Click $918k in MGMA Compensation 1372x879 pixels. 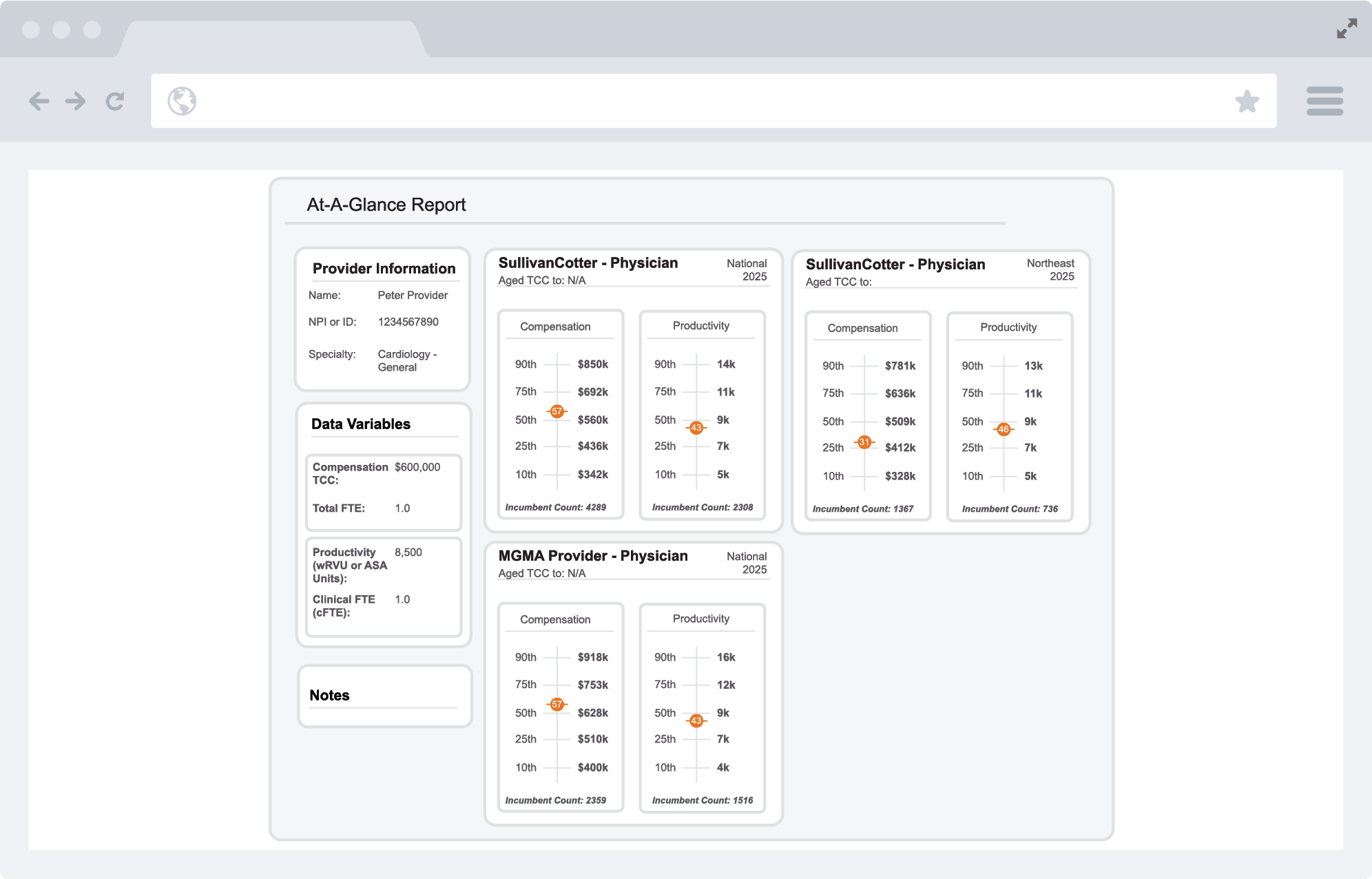(x=592, y=657)
